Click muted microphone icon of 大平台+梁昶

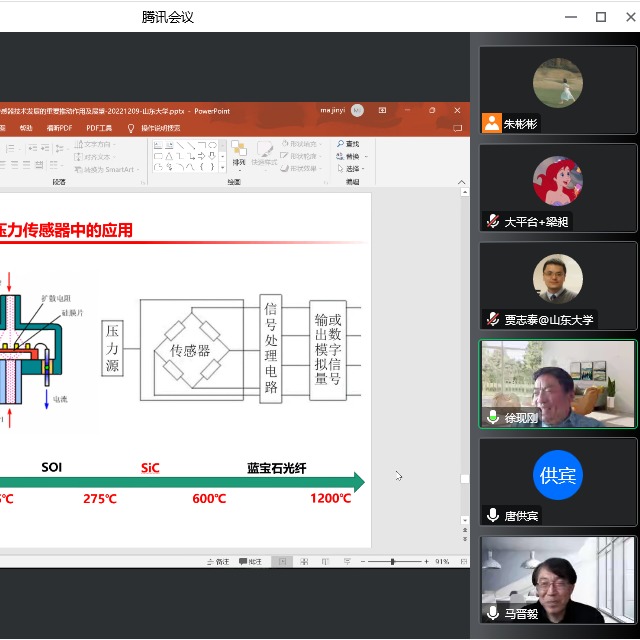(492, 221)
